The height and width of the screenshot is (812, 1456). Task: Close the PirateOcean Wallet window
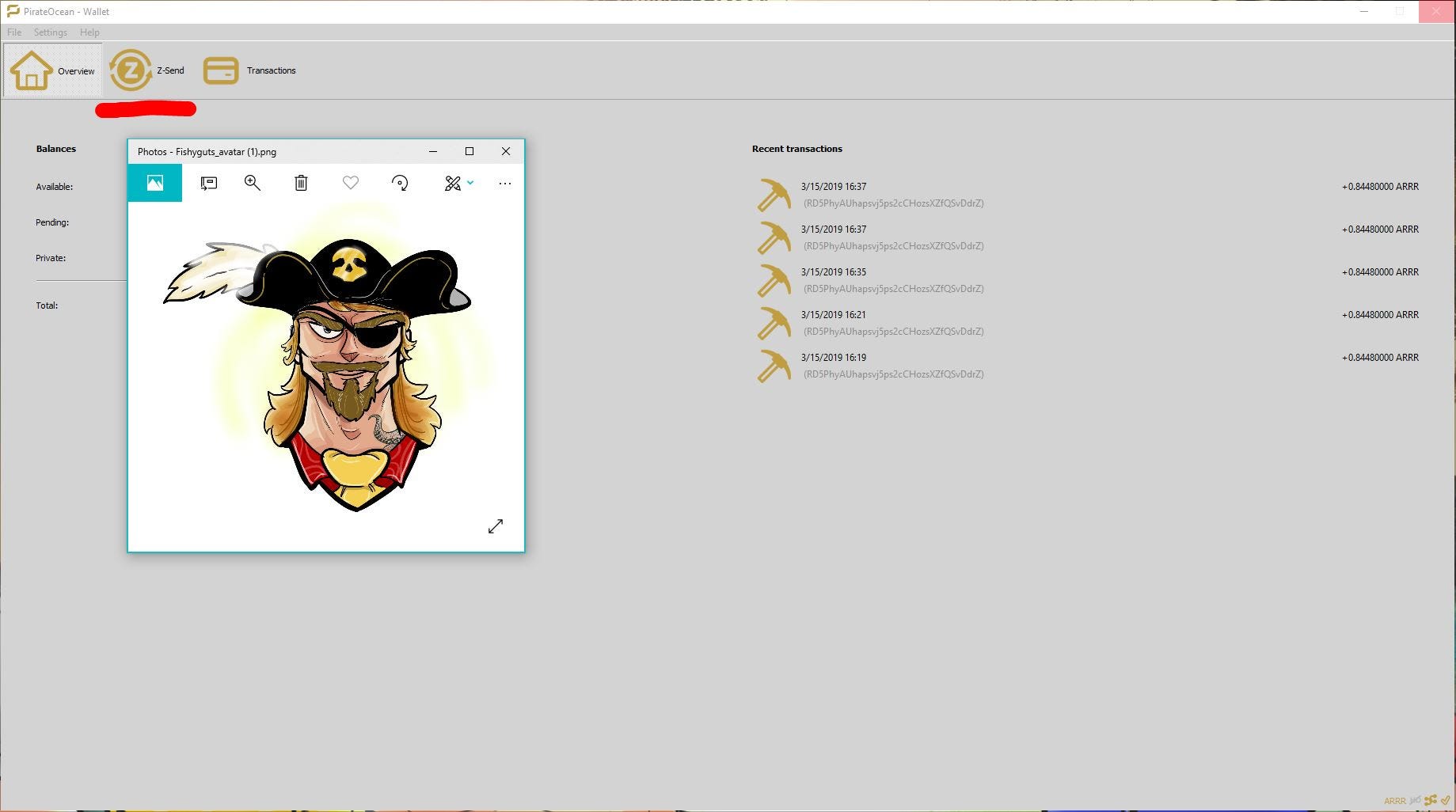(x=1436, y=11)
